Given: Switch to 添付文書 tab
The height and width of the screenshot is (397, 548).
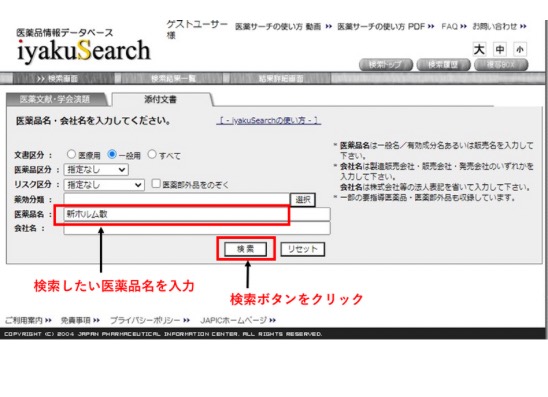Looking at the screenshot, I should [x=161, y=100].
